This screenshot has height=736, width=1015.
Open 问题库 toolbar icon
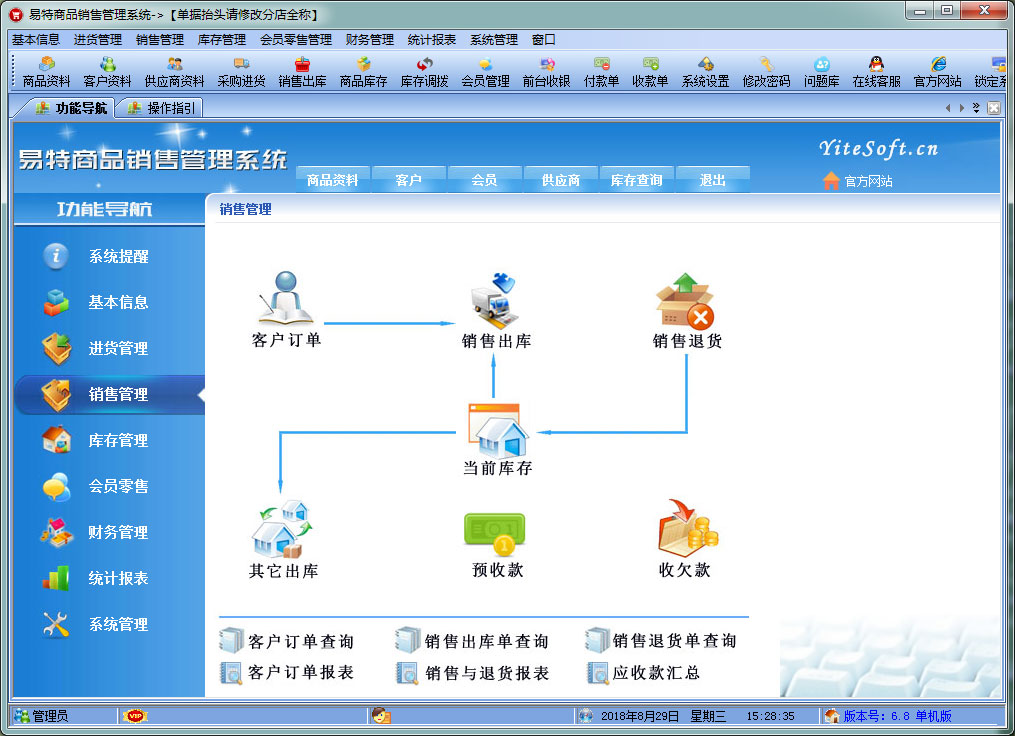pyautogui.click(x=821, y=72)
